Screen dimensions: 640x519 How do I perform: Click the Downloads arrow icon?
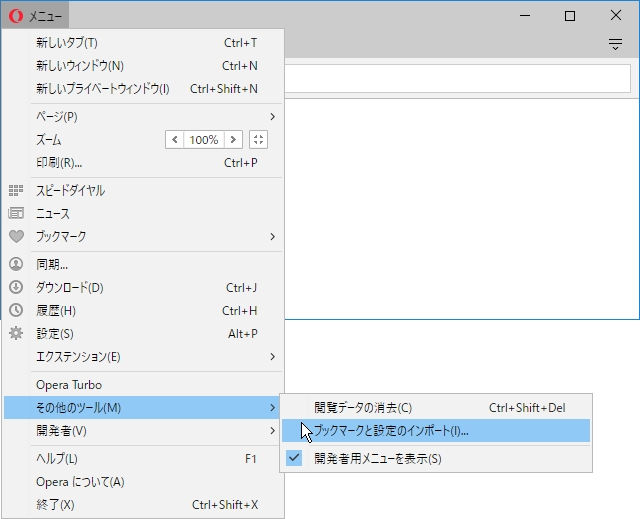(16, 287)
